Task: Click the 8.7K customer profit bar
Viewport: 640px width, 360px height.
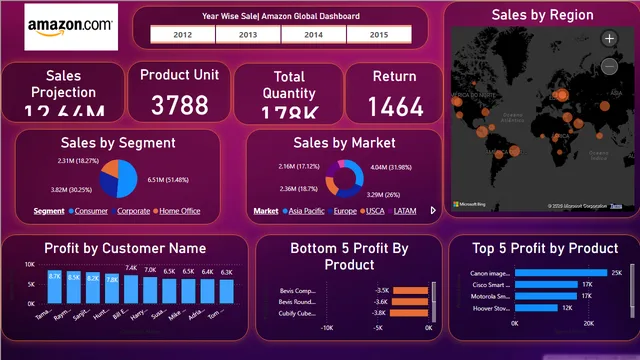Action: click(55, 287)
